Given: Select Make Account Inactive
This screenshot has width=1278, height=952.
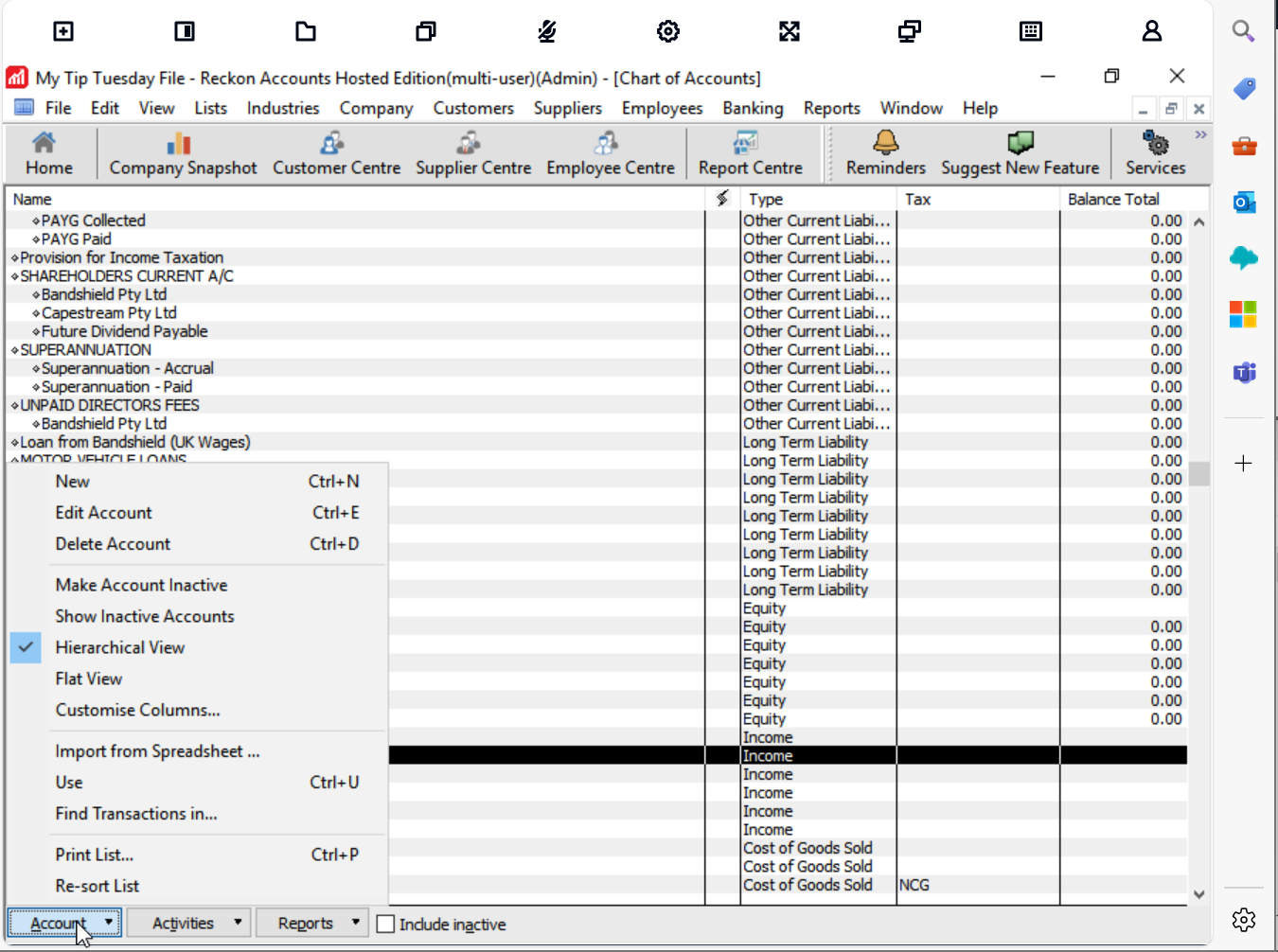Looking at the screenshot, I should click(x=197, y=585).
